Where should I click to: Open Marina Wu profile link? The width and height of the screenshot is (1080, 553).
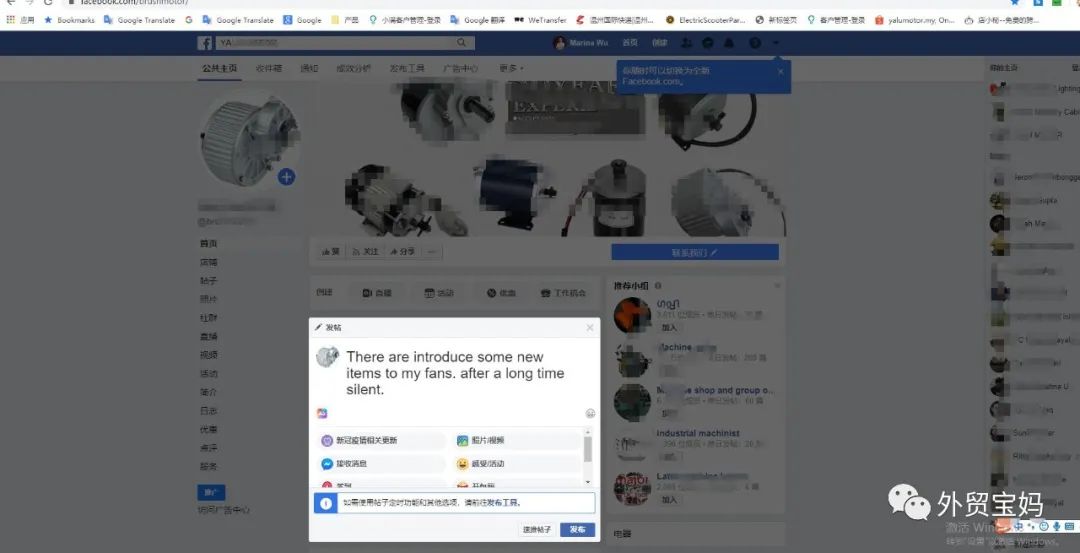(579, 43)
